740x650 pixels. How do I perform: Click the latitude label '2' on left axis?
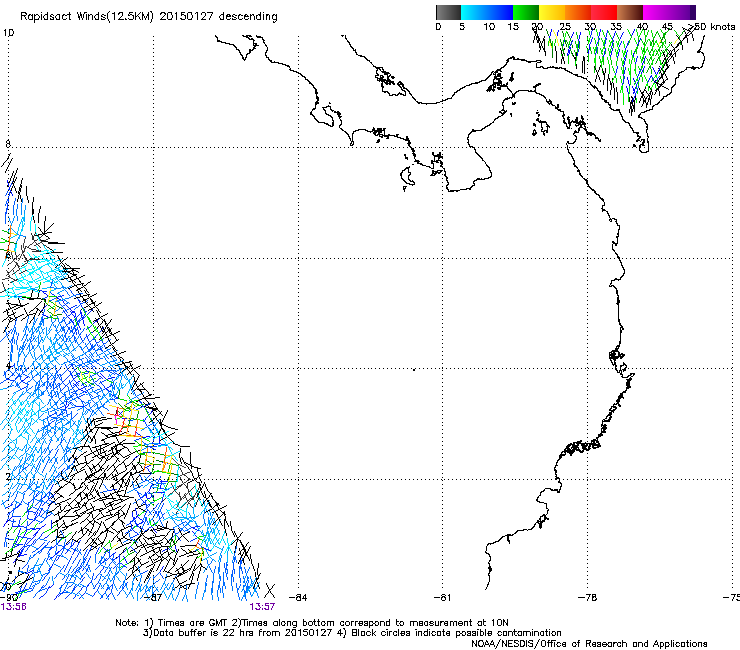(x=8, y=476)
